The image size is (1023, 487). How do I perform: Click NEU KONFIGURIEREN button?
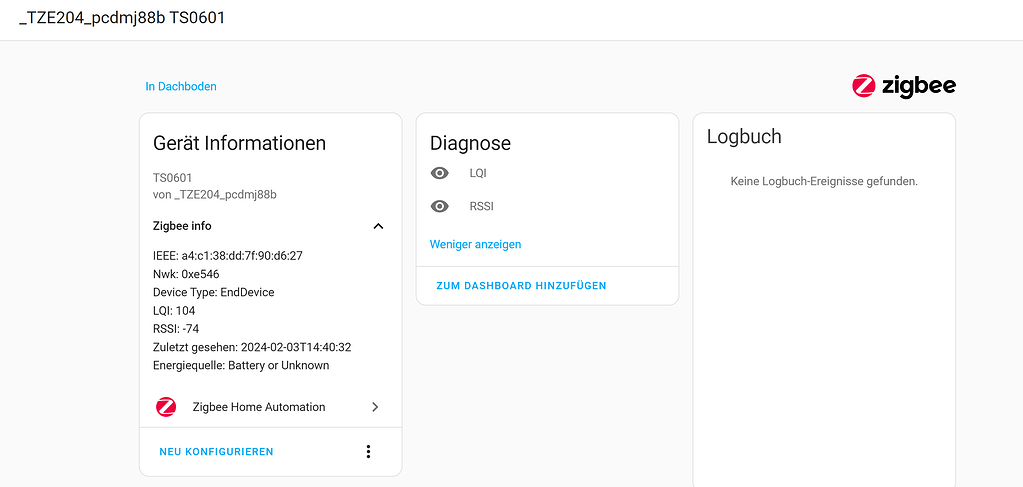[216, 452]
